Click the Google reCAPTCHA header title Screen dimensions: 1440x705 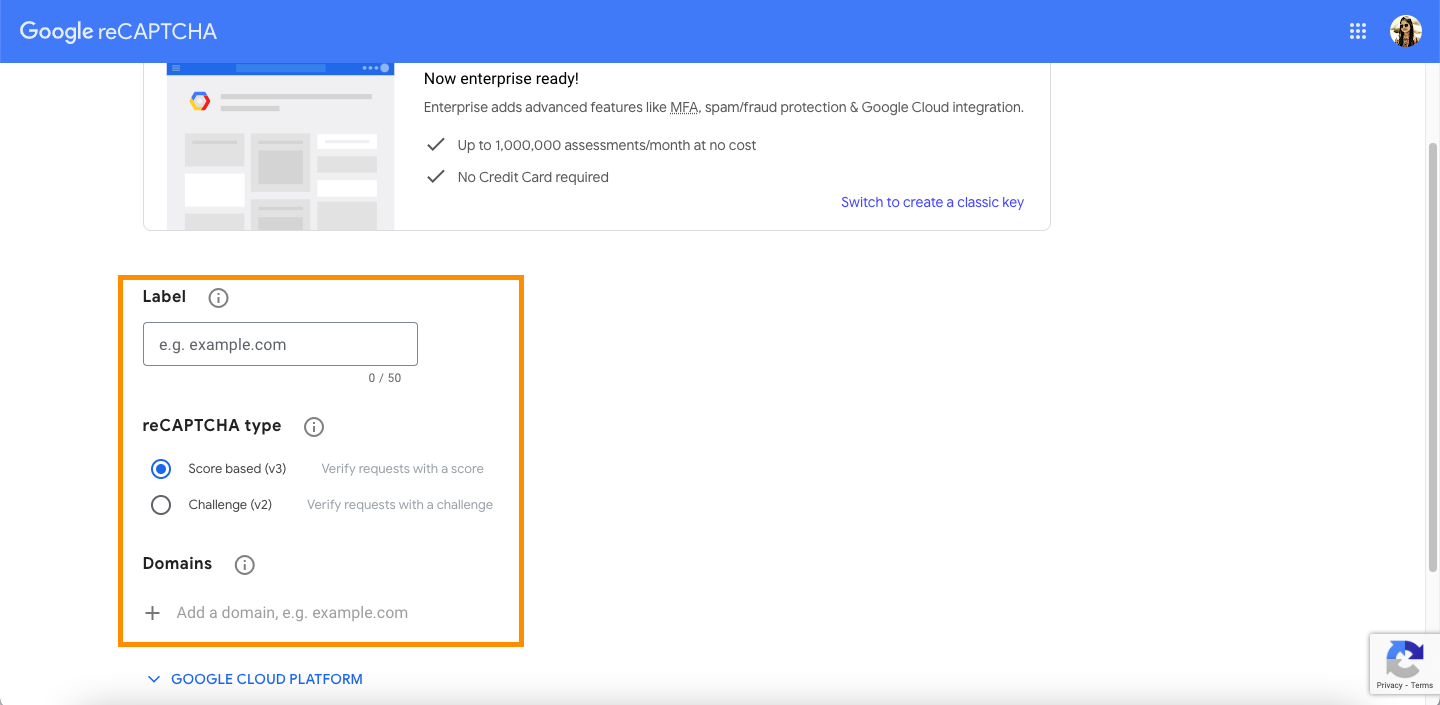[118, 31]
